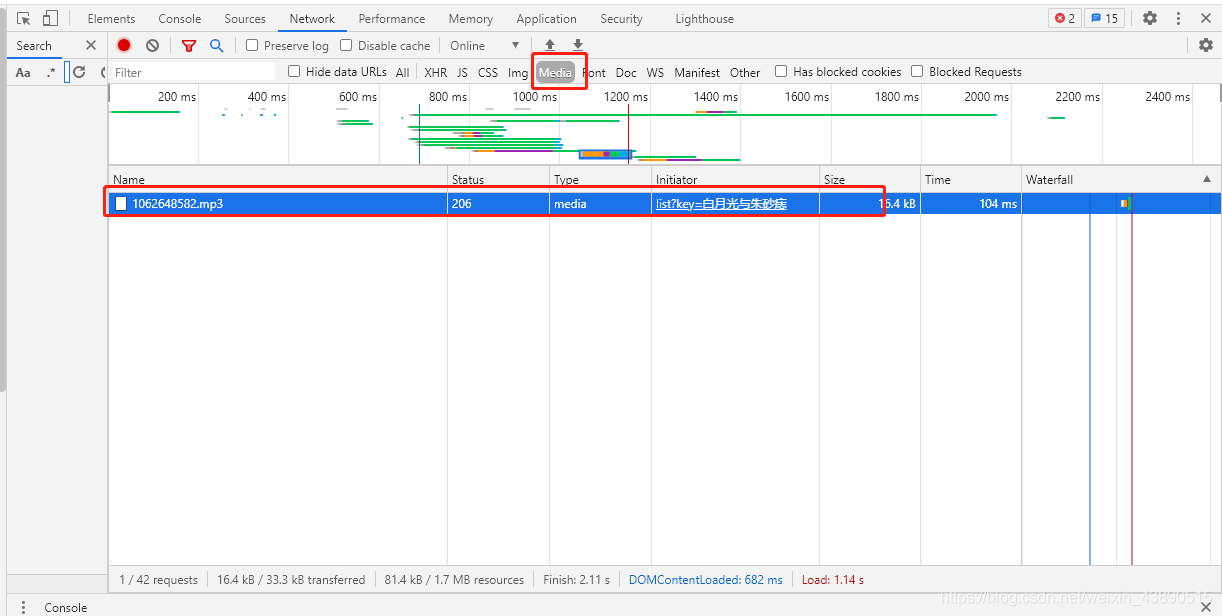Filter requests by Other
The image size is (1222, 616).
point(745,72)
